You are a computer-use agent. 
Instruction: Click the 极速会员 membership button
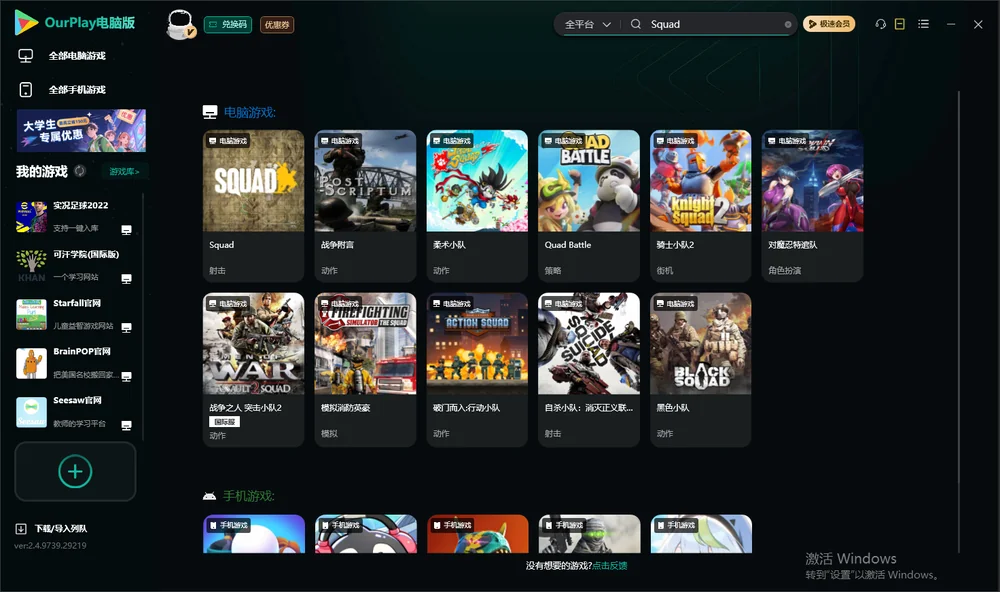coord(829,24)
